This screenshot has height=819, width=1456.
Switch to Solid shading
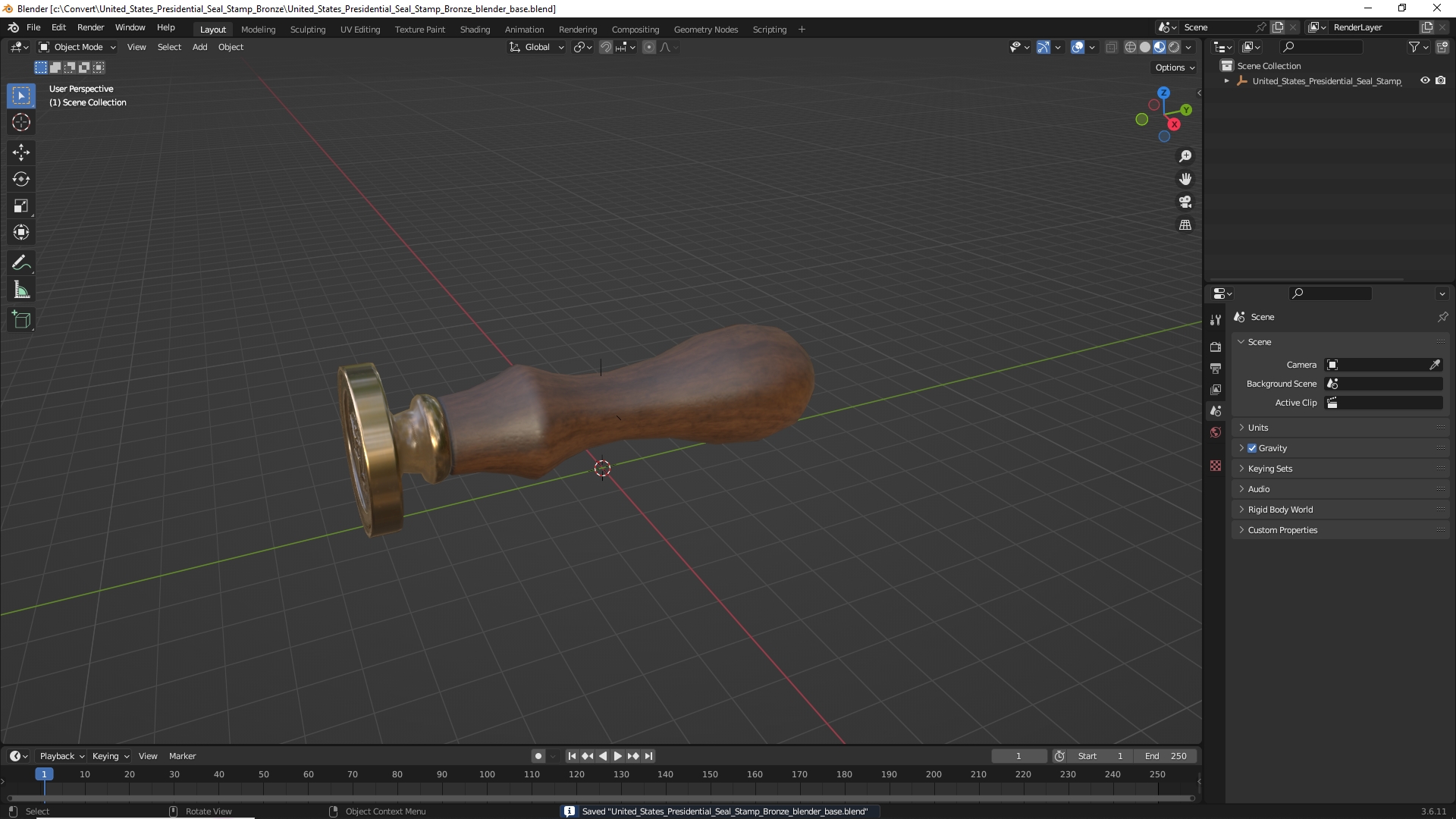(x=1145, y=47)
